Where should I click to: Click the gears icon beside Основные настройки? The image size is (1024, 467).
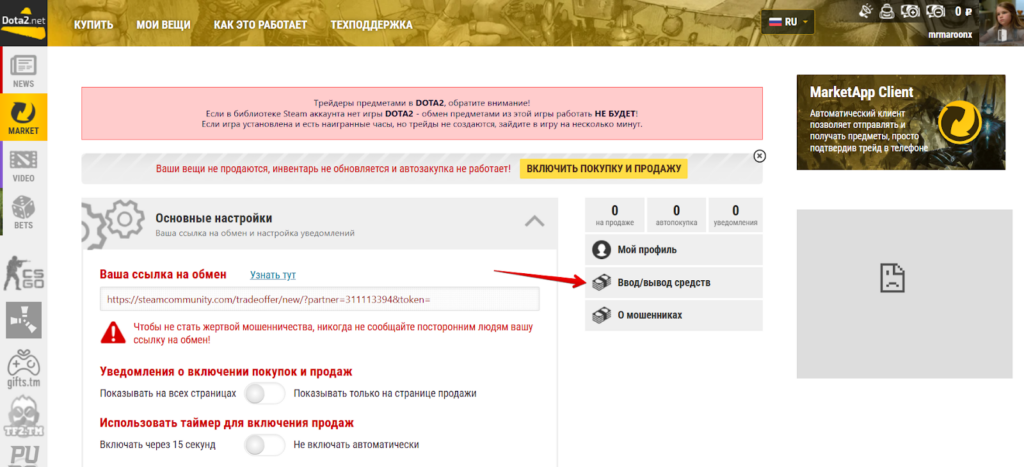[x=115, y=223]
